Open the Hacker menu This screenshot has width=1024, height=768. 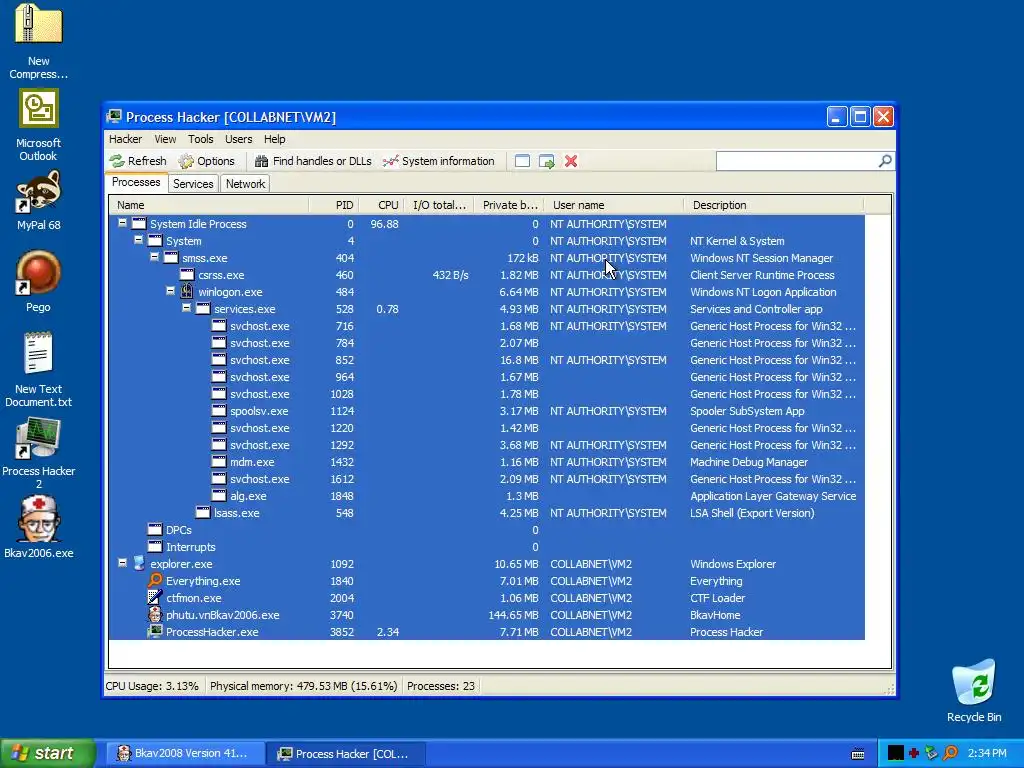[125, 139]
